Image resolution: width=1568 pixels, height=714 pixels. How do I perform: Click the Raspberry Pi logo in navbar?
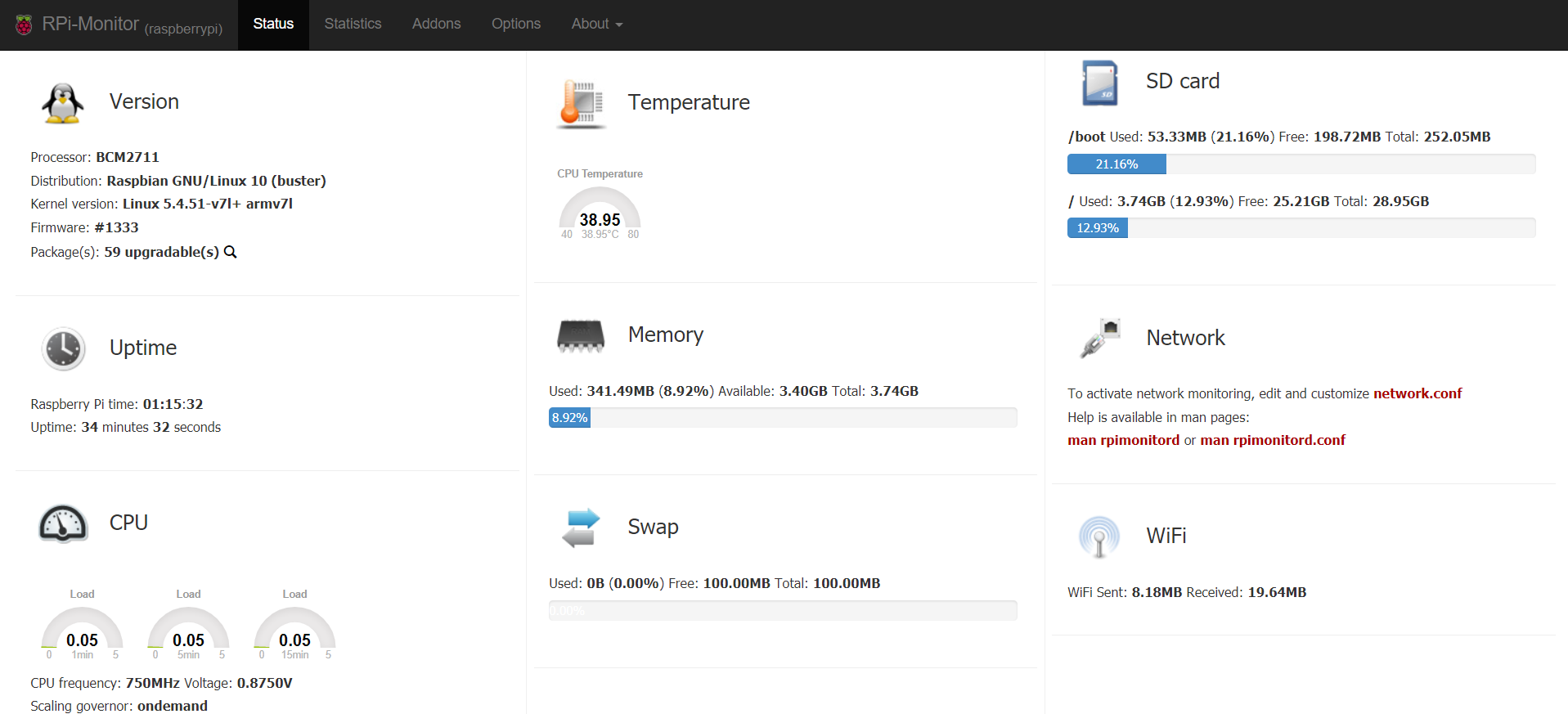click(x=24, y=25)
